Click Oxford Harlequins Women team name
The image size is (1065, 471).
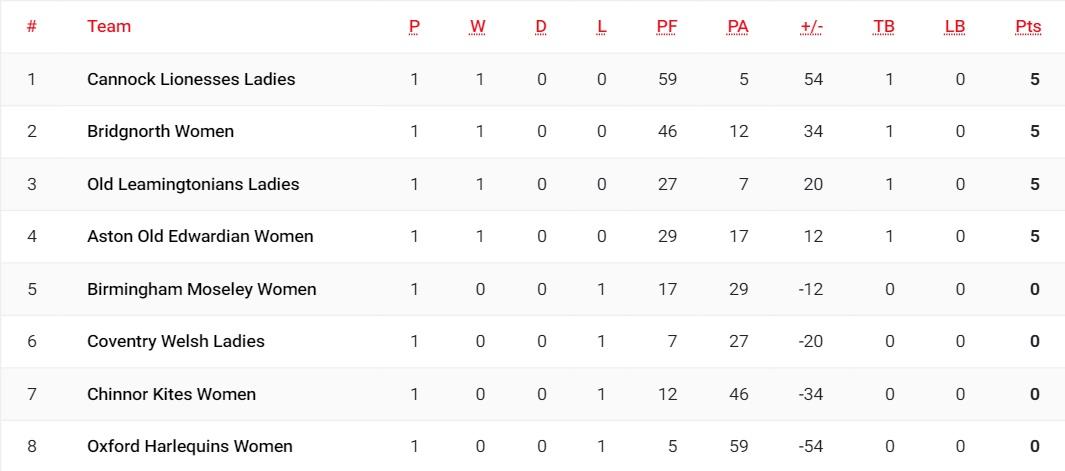tap(190, 447)
